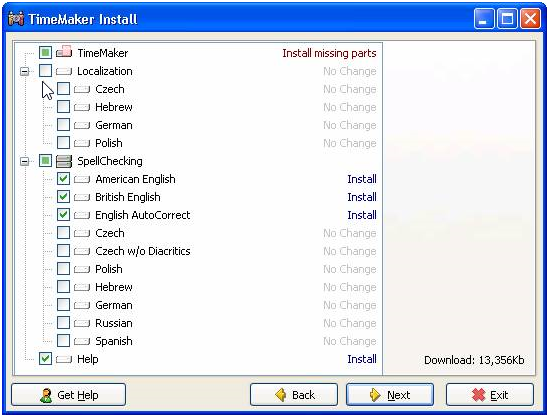The width and height of the screenshot is (549, 419).
Task: Select the Russian tree label
Action: pos(114,323)
